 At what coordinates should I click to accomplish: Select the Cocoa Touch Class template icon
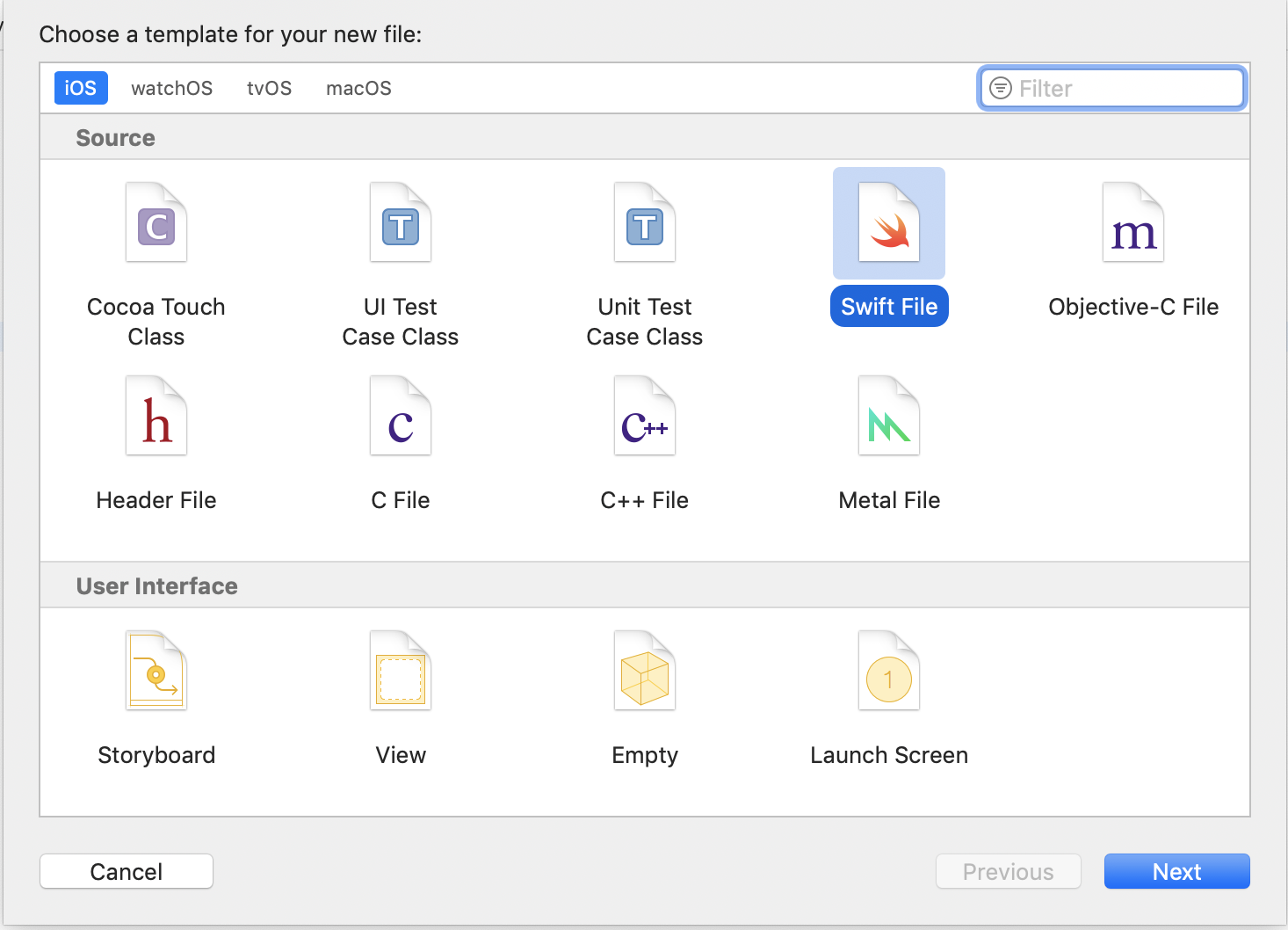[156, 223]
